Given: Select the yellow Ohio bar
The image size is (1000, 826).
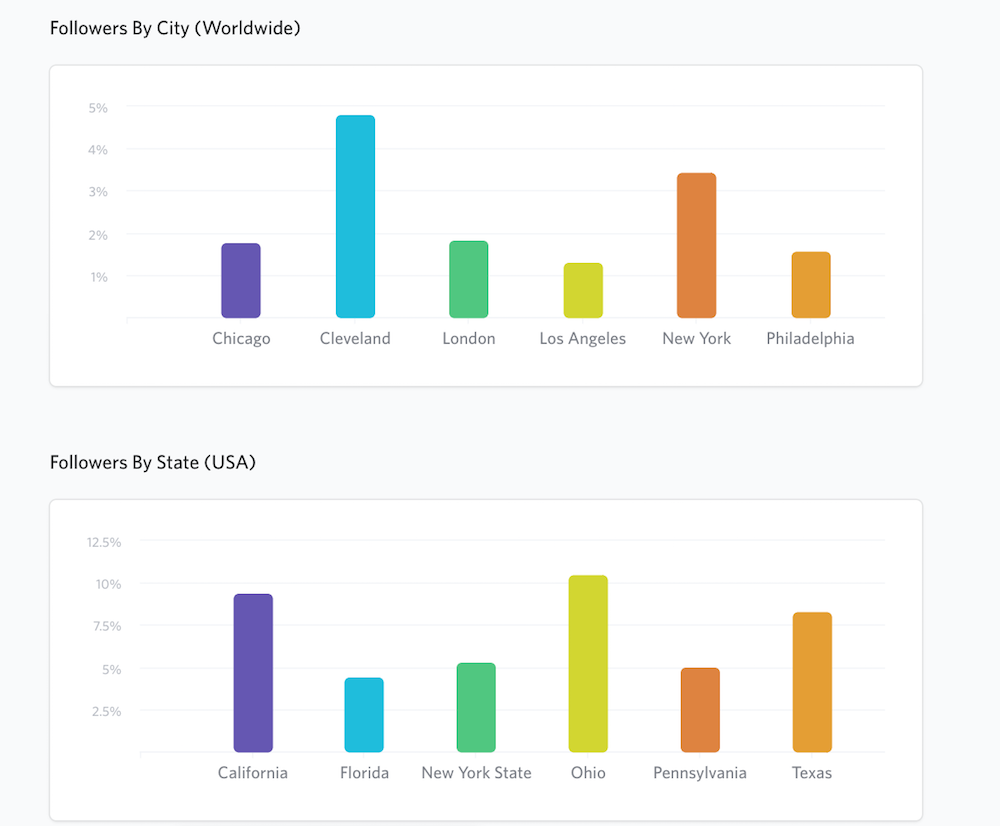Looking at the screenshot, I should coord(588,664).
